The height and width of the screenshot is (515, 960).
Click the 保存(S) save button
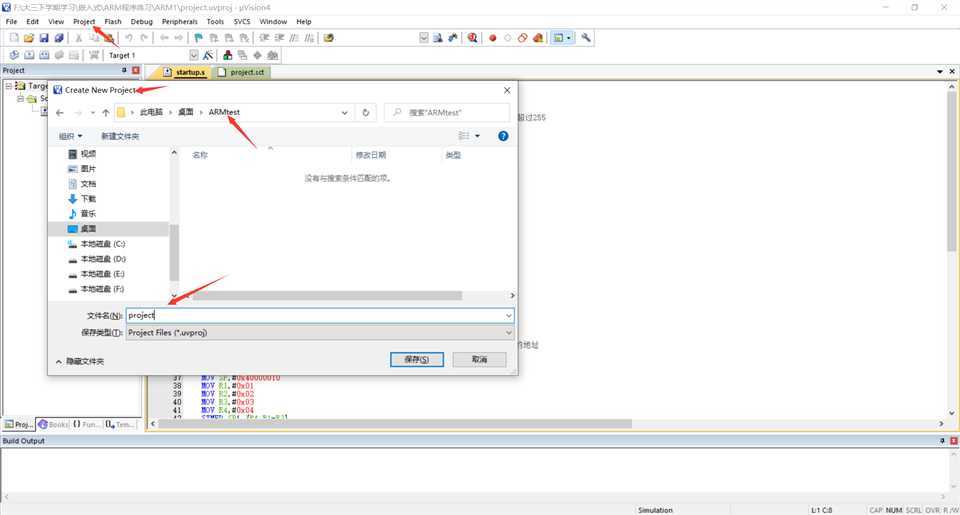pyautogui.click(x=417, y=359)
